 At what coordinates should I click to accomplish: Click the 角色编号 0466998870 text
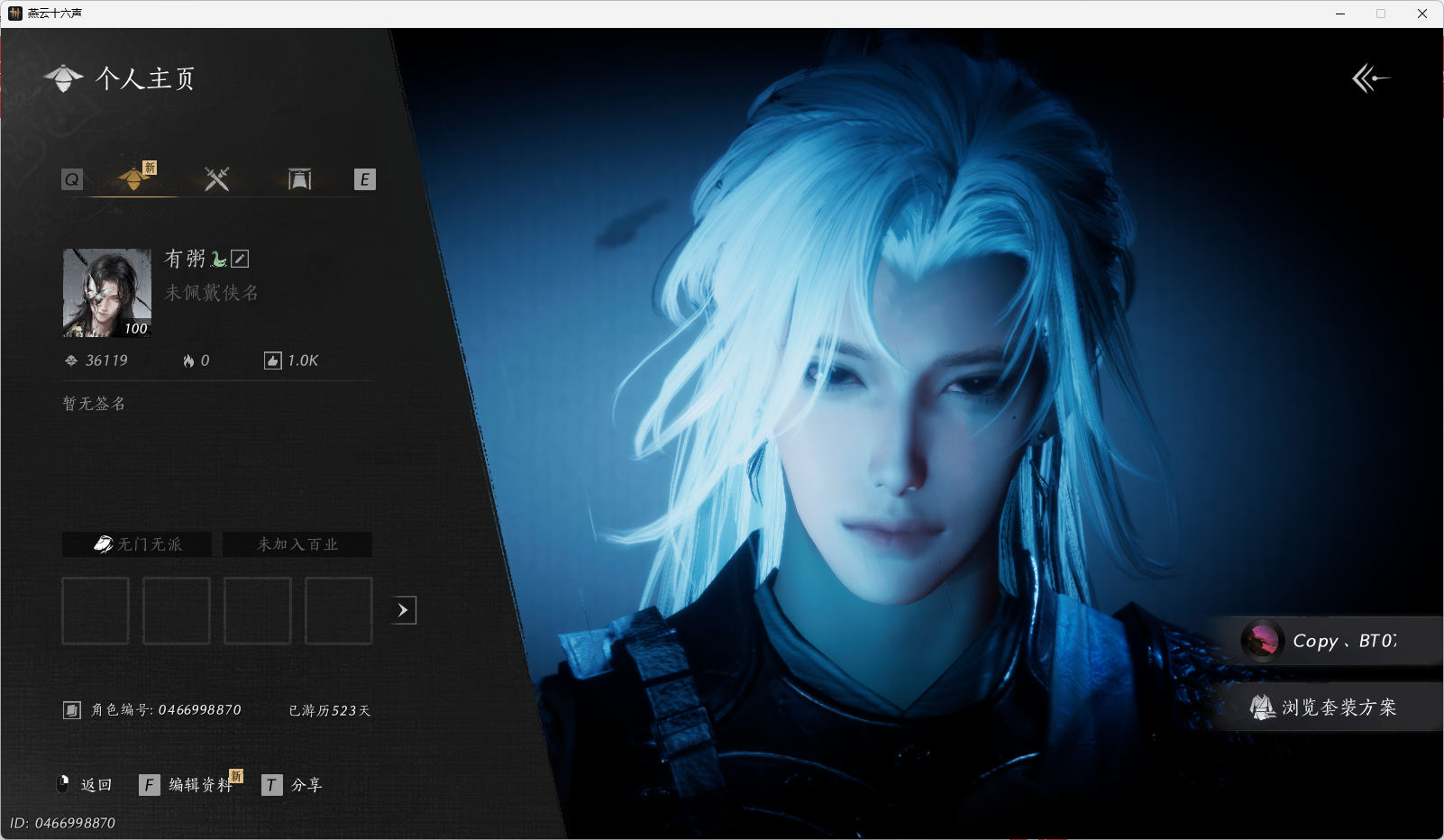(x=166, y=710)
